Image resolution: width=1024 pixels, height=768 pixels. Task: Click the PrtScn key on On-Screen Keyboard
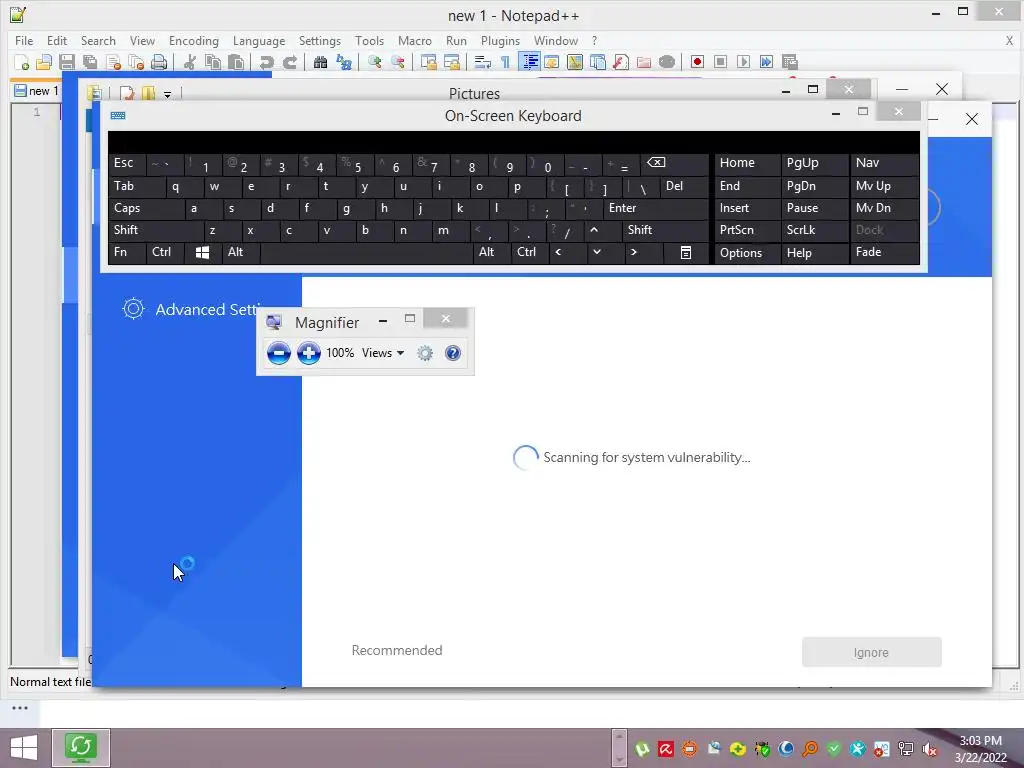[x=747, y=230]
